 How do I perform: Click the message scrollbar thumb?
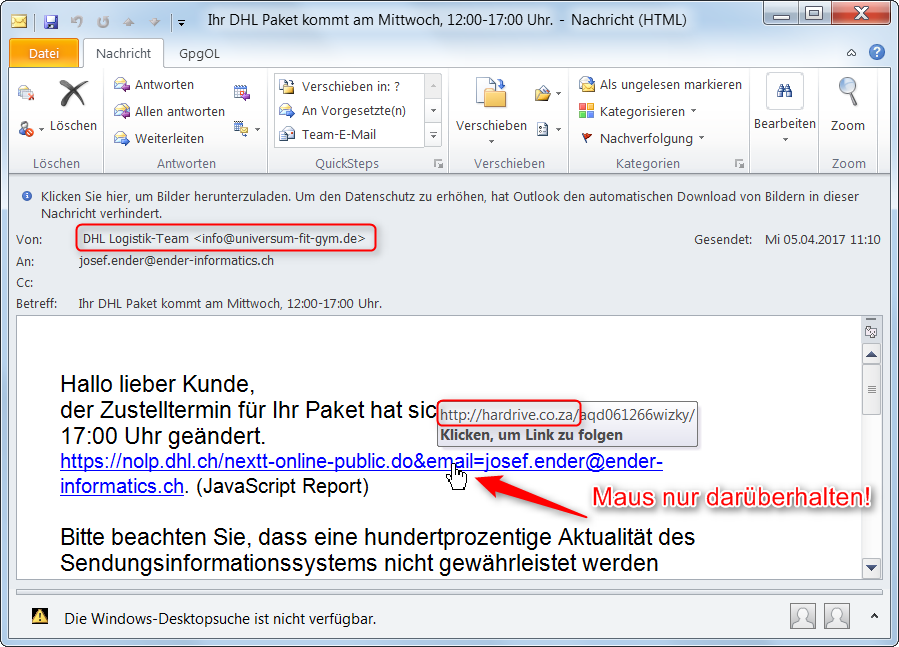click(x=871, y=390)
